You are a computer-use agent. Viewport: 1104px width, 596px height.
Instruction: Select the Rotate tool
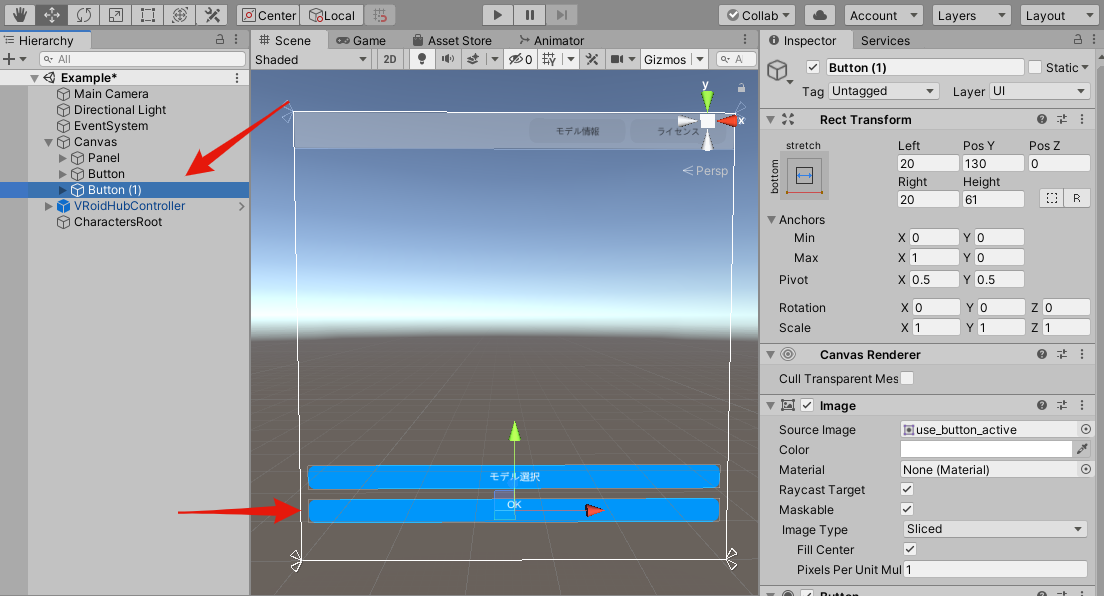(84, 15)
